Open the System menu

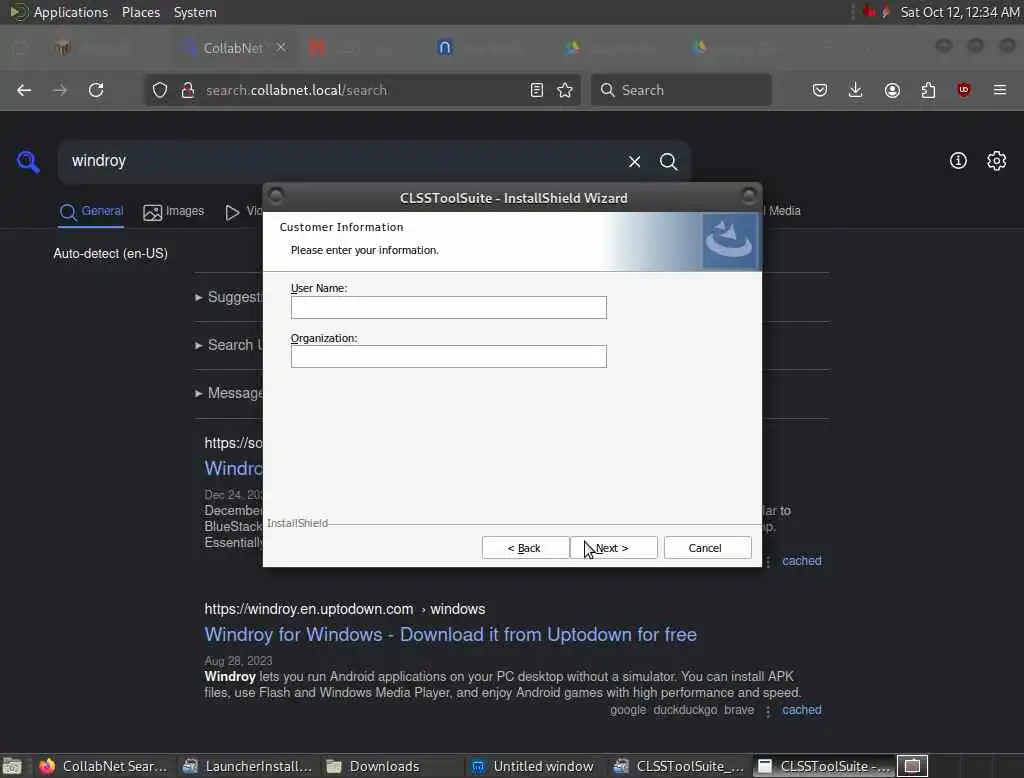tap(195, 12)
